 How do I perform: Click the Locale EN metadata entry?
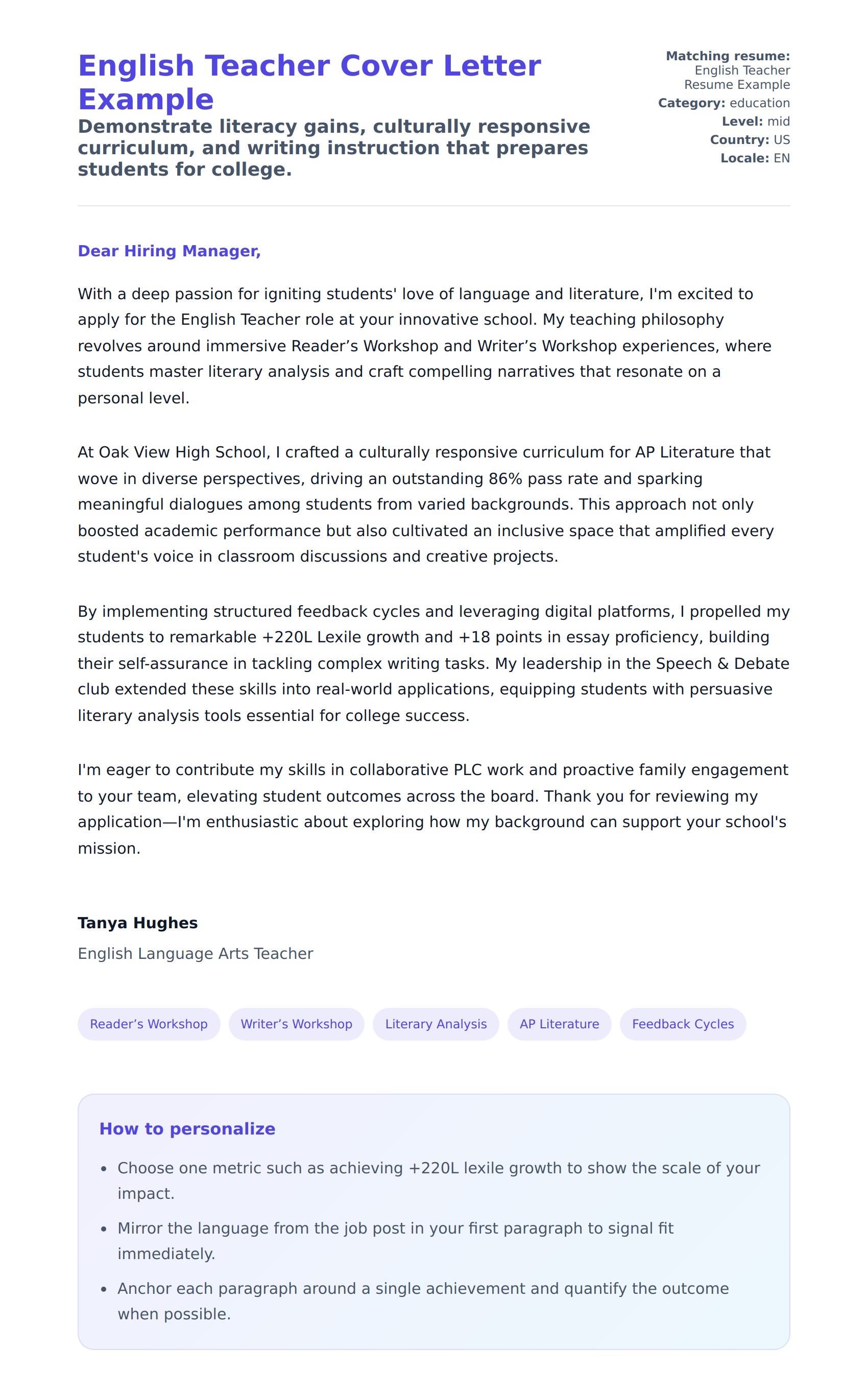pos(755,158)
